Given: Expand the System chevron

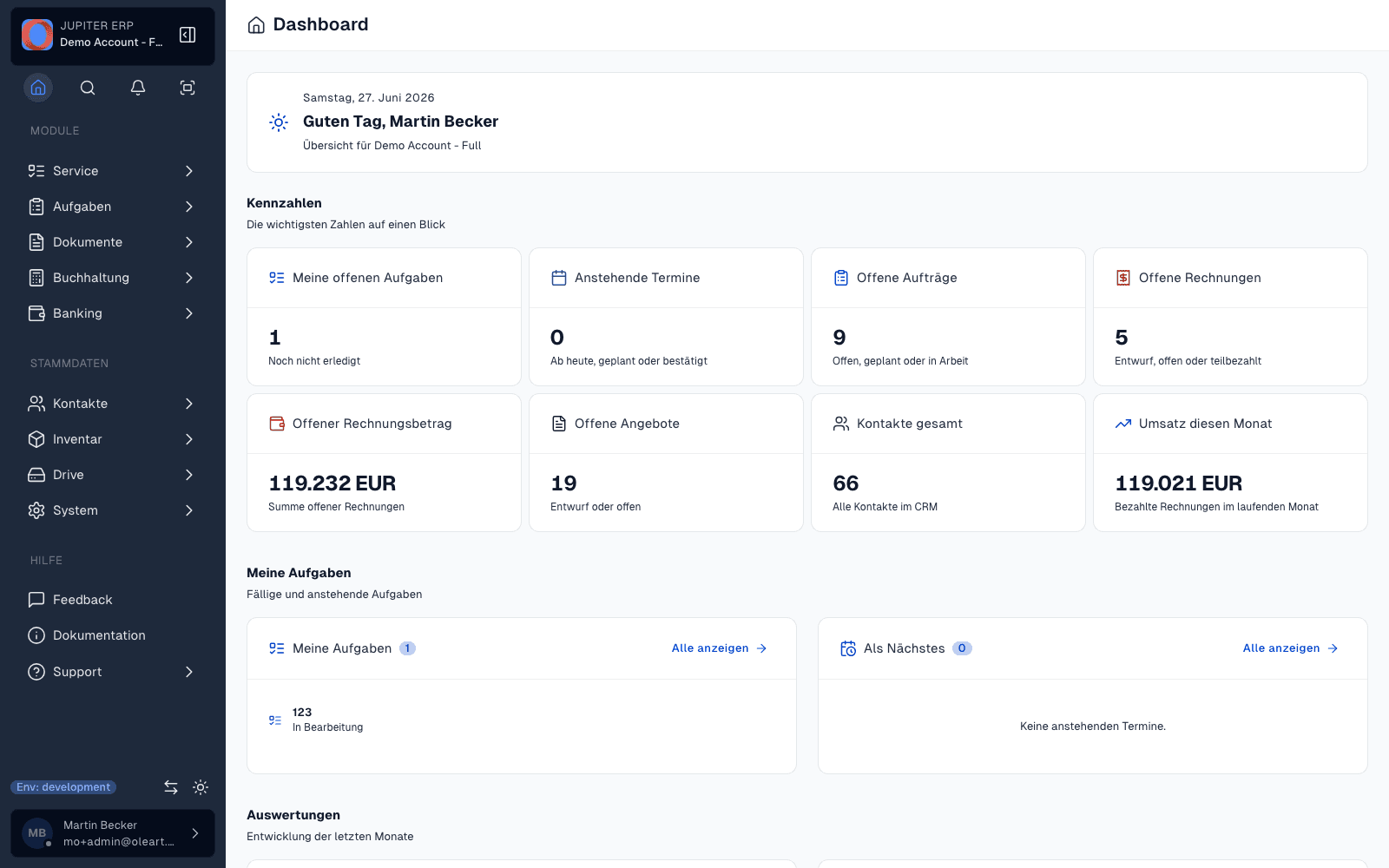Looking at the screenshot, I should [x=189, y=510].
